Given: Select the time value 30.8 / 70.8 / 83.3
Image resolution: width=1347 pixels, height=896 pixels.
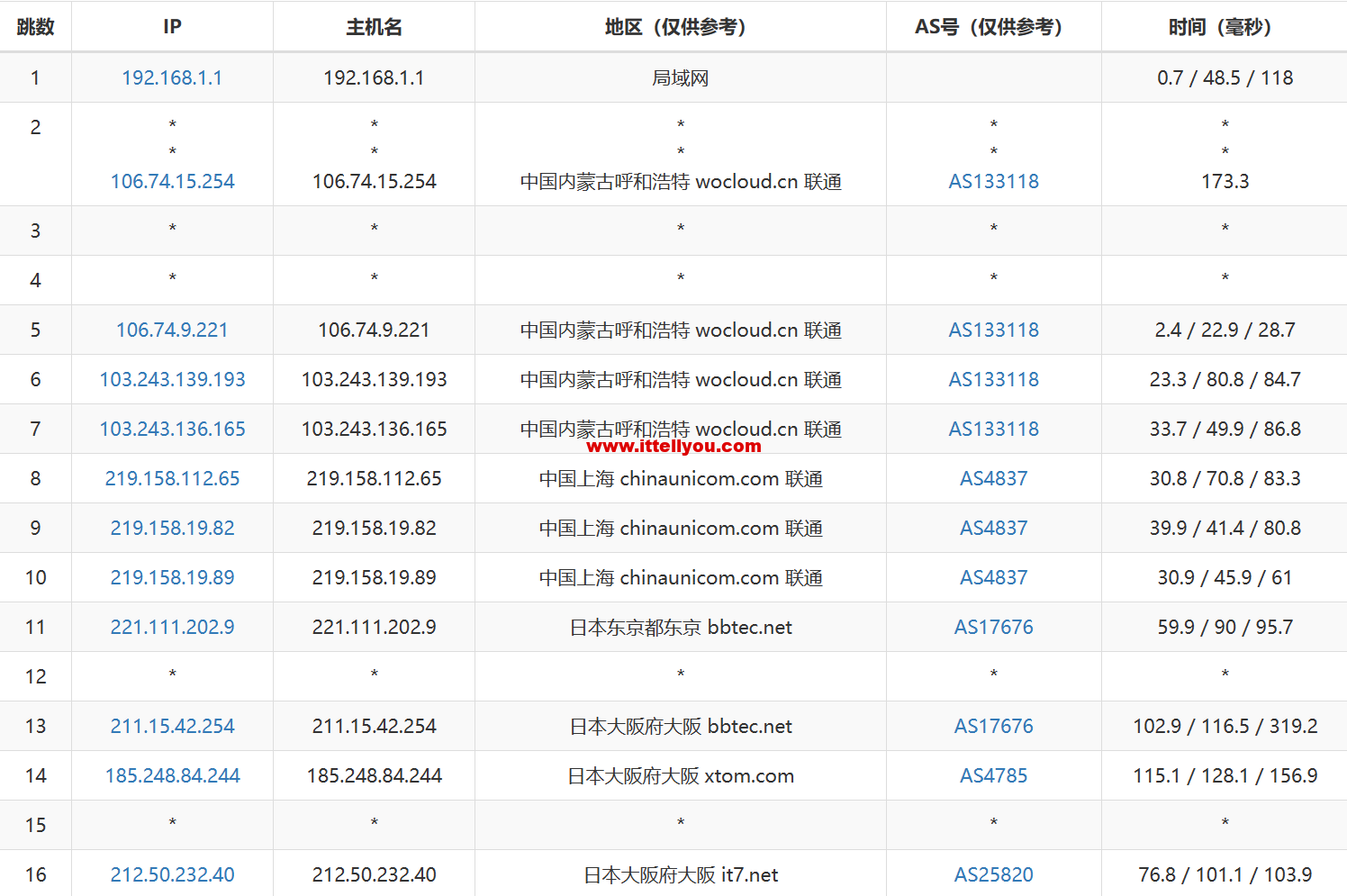Looking at the screenshot, I should pyautogui.click(x=1225, y=479).
